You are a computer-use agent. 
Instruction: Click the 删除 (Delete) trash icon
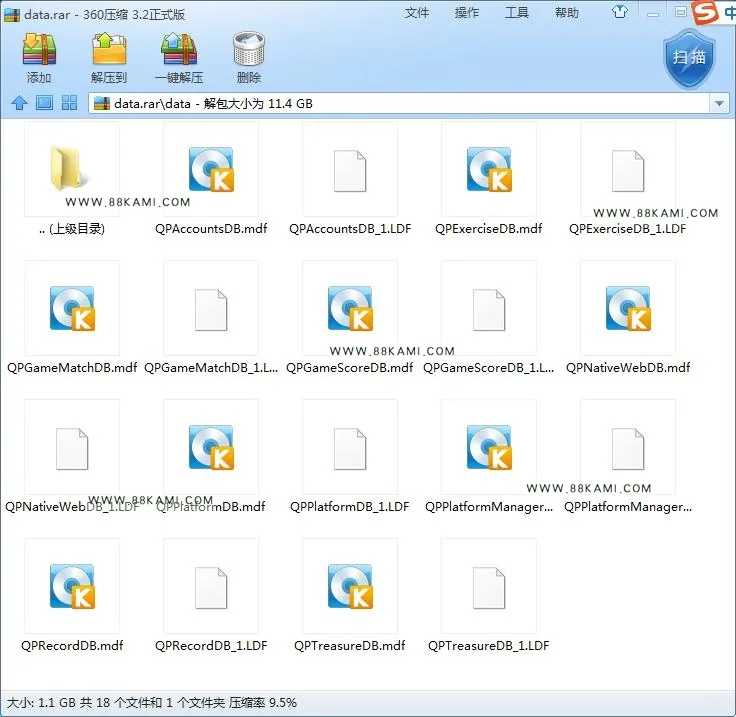click(249, 57)
